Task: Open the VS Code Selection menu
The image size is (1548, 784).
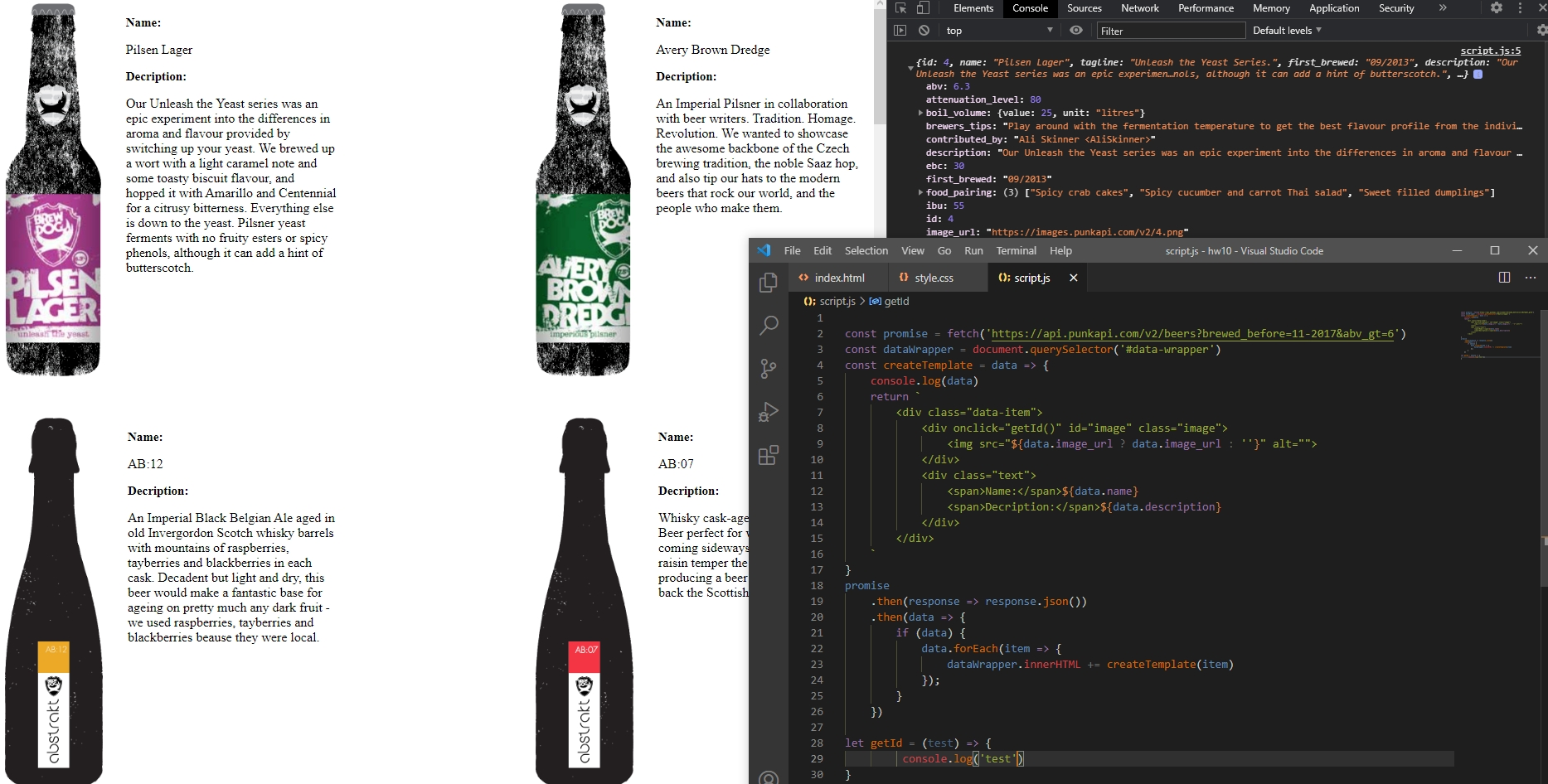Action: (x=866, y=251)
